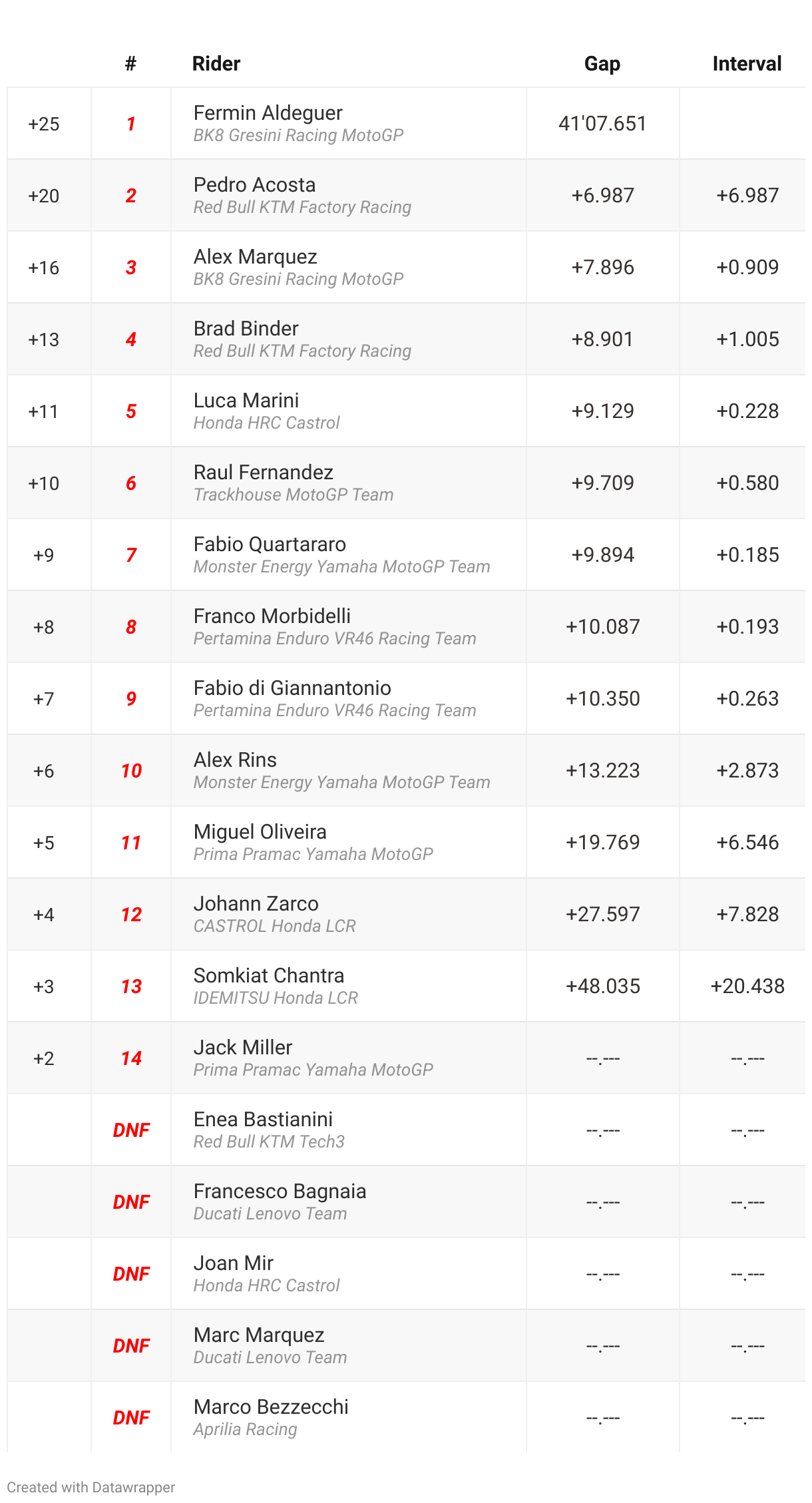Click the Interval column header
The image size is (812, 1503).
click(747, 64)
